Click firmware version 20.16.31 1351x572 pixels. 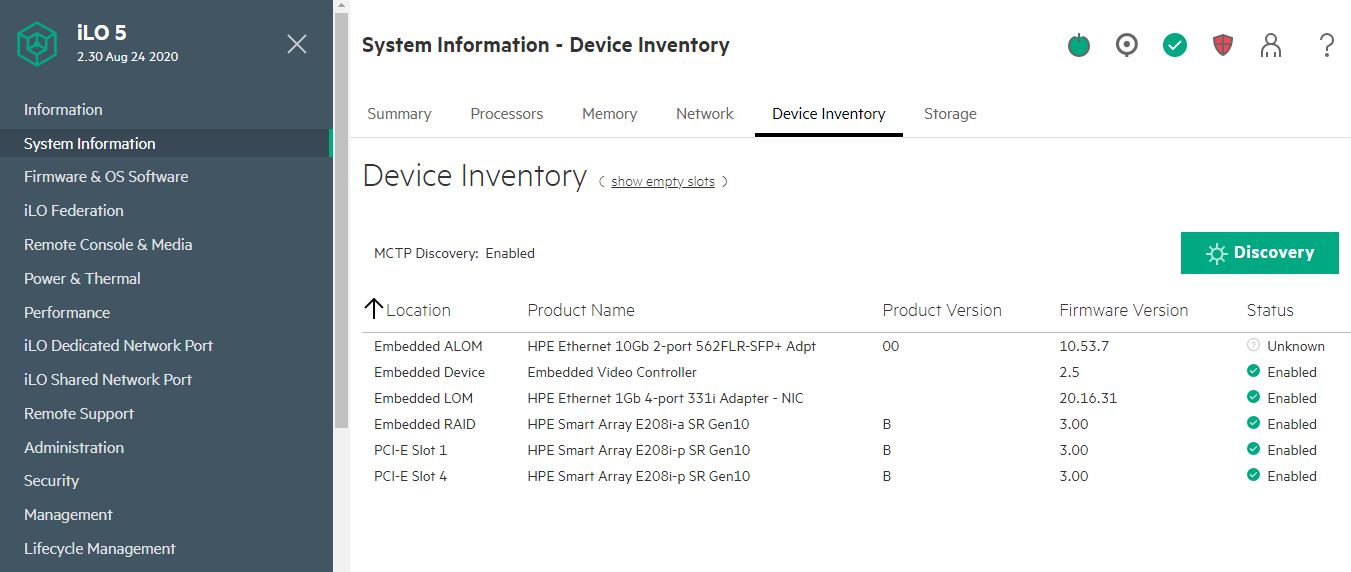tap(1088, 398)
